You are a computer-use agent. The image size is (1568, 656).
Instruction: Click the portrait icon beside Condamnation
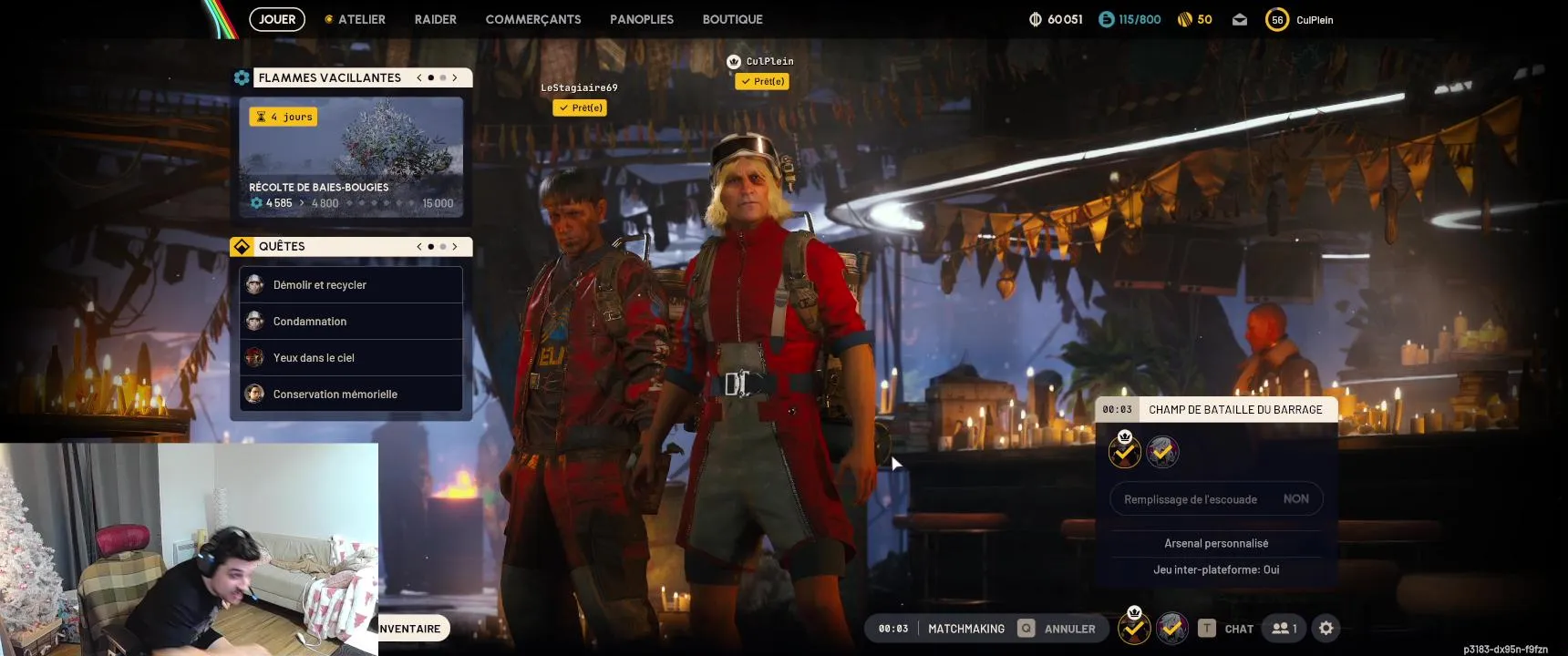pos(255,321)
